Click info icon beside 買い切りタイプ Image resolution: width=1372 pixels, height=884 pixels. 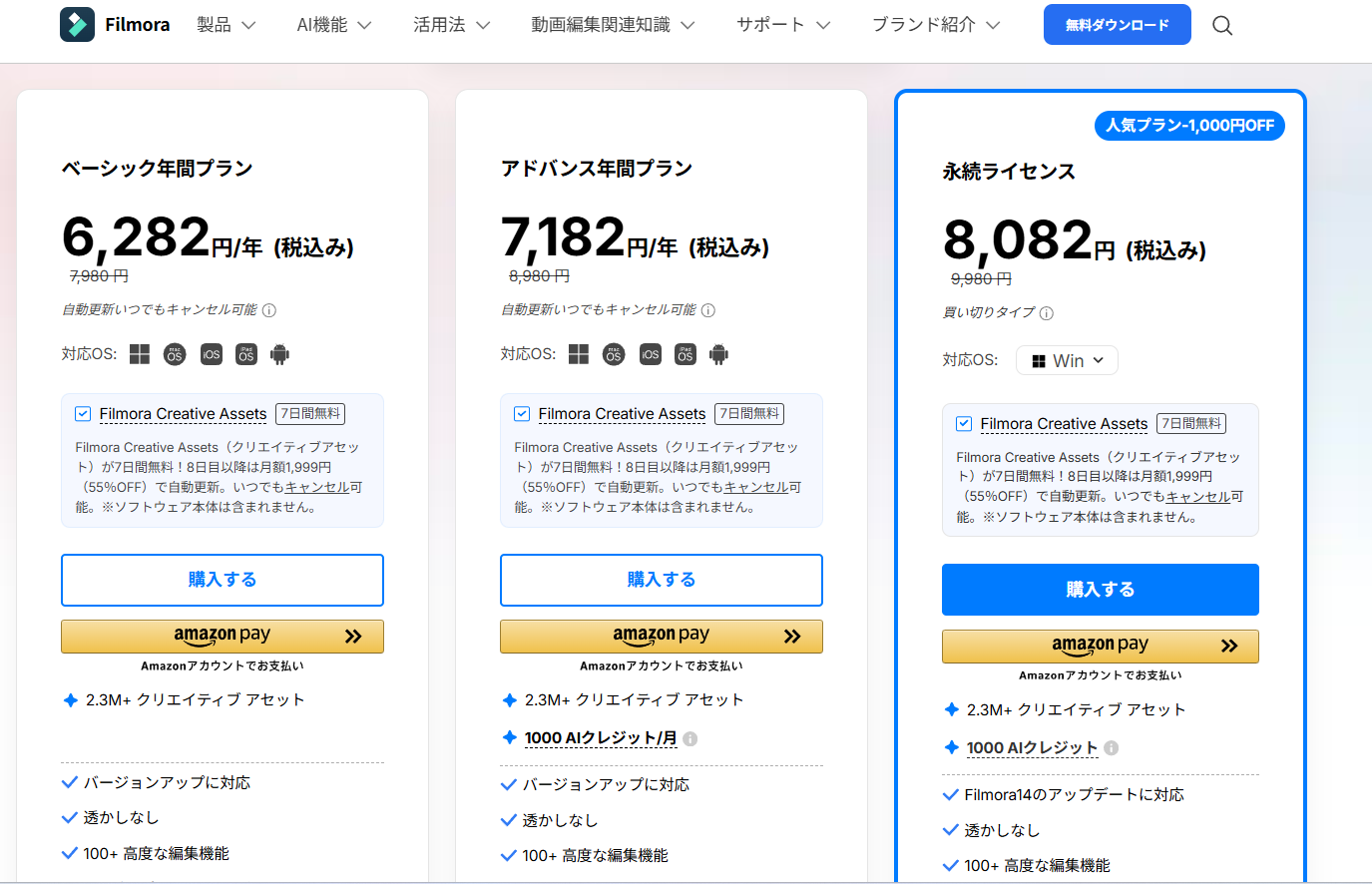coord(1046,313)
